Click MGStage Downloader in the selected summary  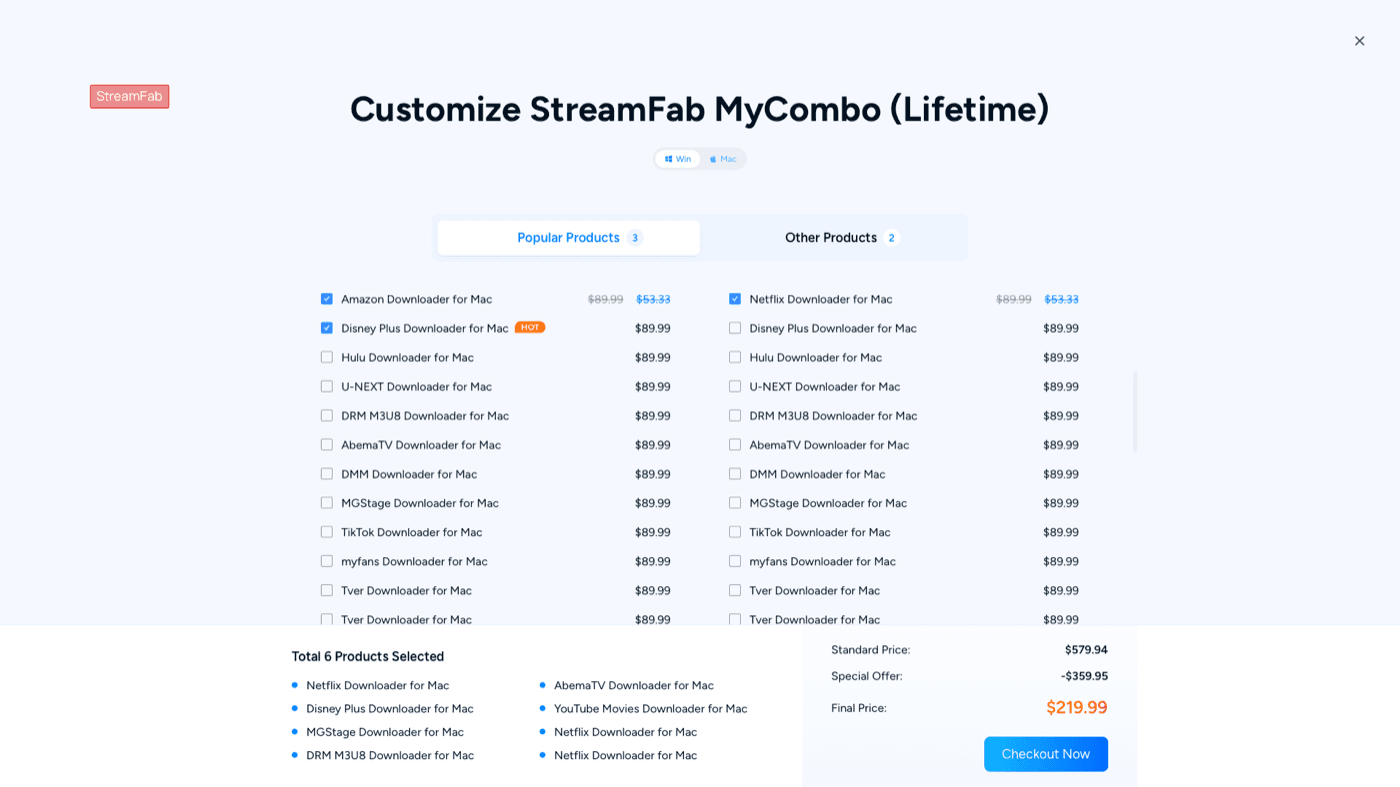[x=385, y=732]
